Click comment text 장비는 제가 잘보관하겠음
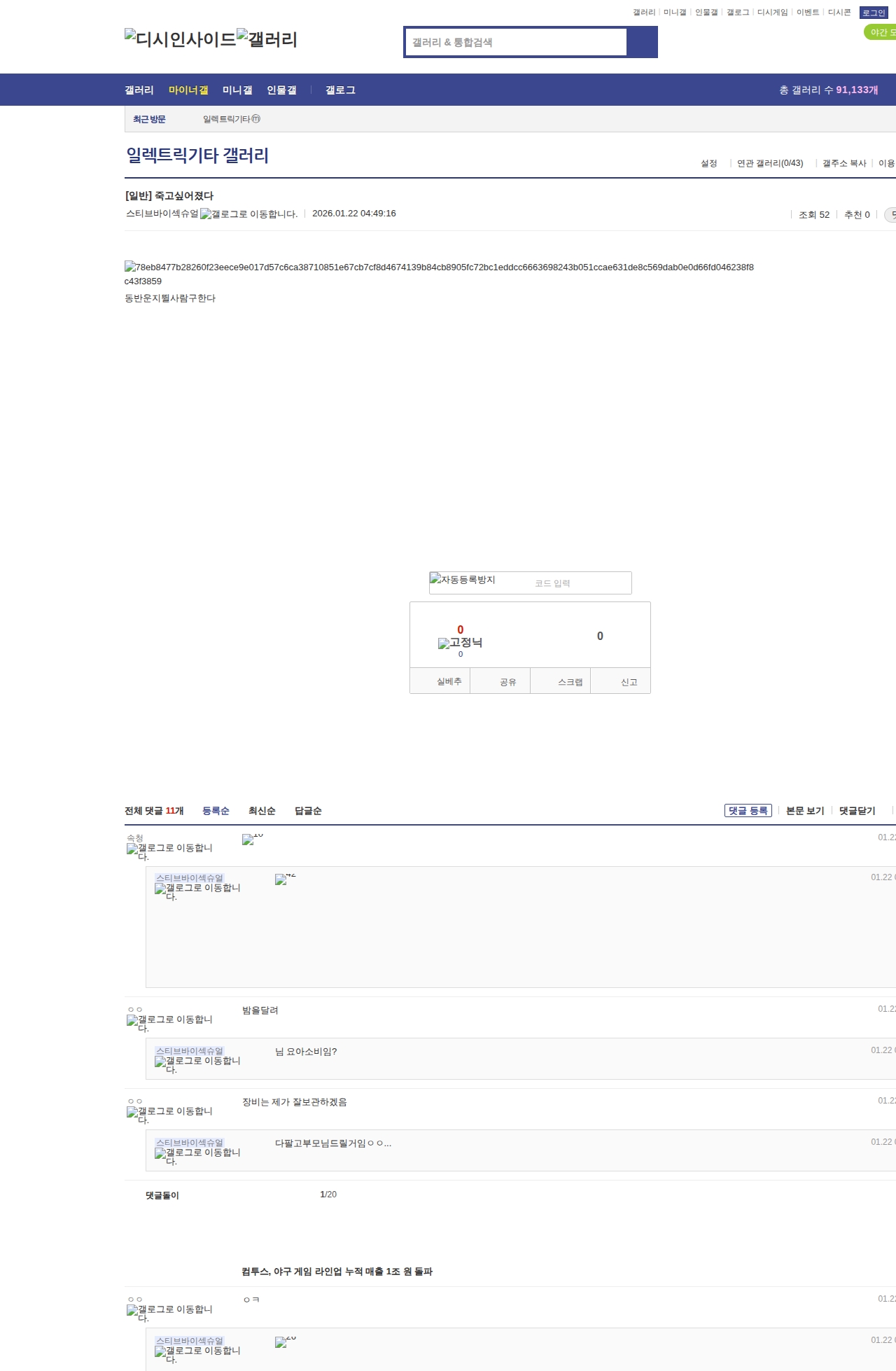Screen dimensions: 896x1371 295,1102
